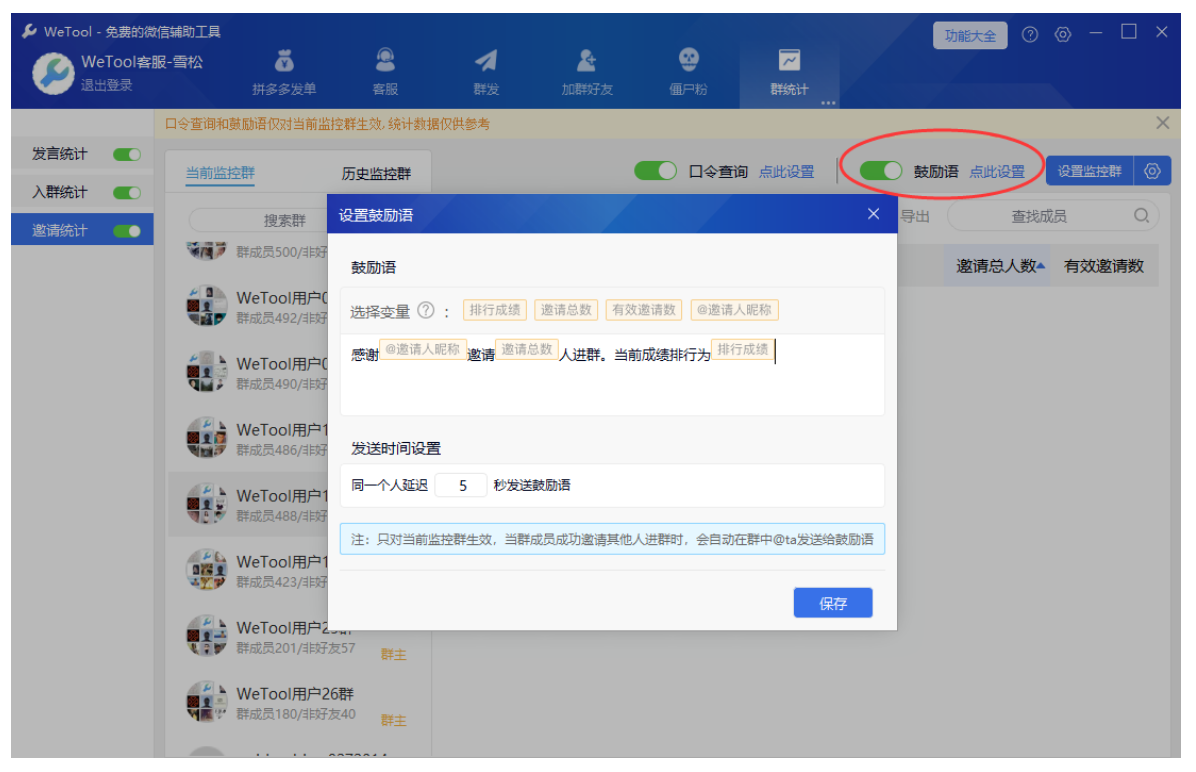Open the 拼多多发单 tool
The width and height of the screenshot is (1196, 772).
[284, 72]
